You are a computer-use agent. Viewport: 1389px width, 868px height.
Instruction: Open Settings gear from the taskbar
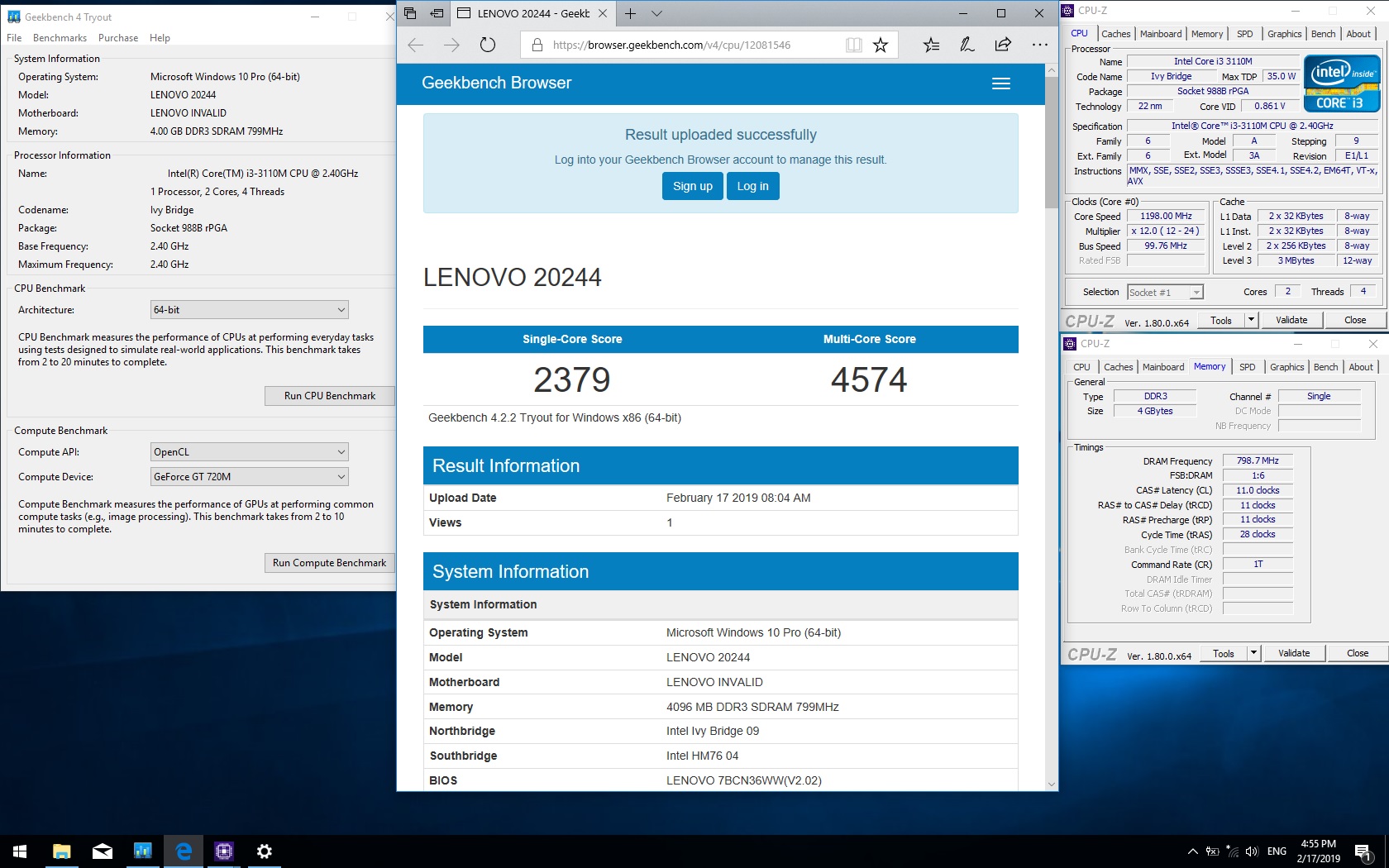click(265, 851)
